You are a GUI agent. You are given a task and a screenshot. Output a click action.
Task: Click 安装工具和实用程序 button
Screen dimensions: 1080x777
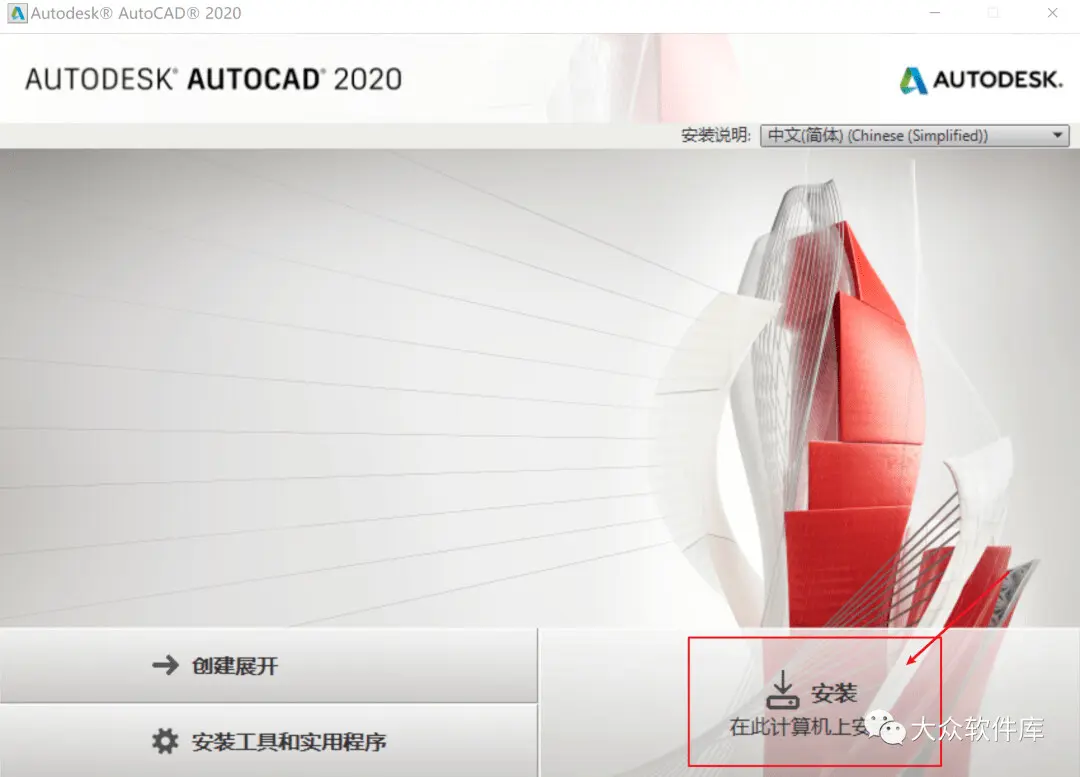coord(269,741)
